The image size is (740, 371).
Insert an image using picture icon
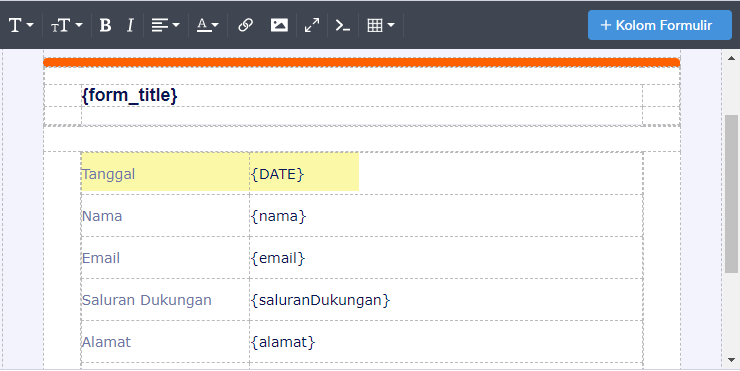pos(279,25)
